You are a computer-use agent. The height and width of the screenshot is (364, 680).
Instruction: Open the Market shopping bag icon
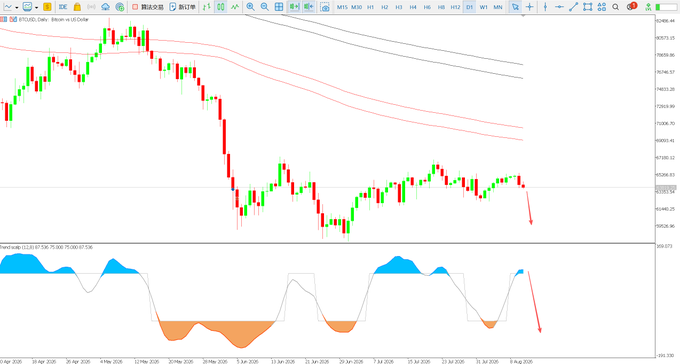pyautogui.click(x=77, y=7)
